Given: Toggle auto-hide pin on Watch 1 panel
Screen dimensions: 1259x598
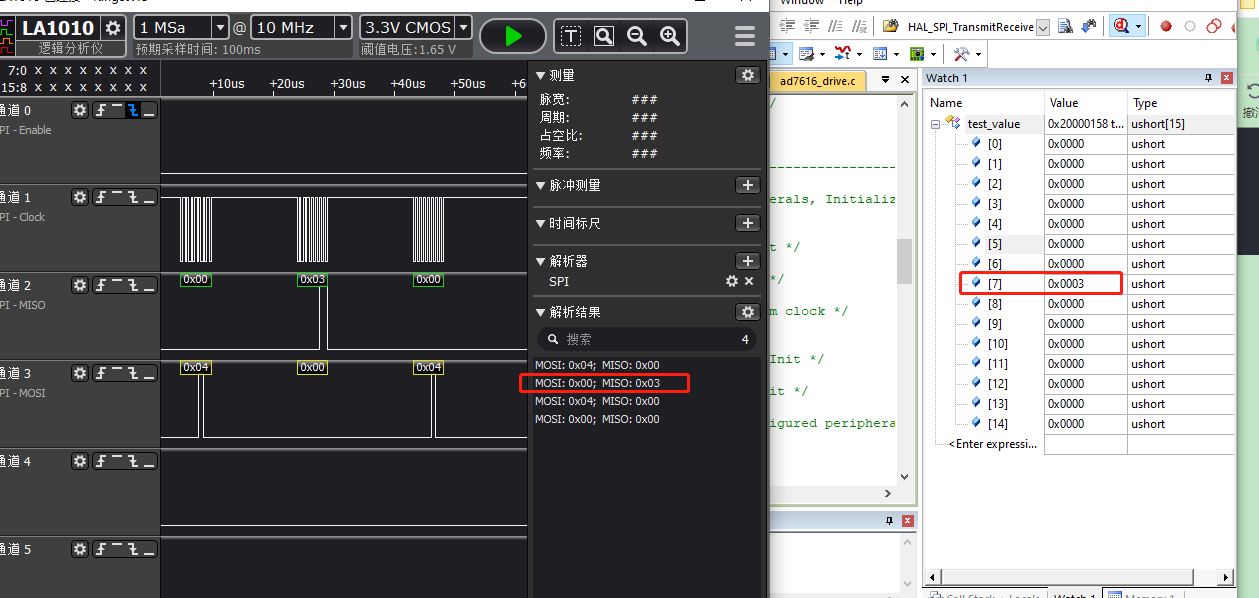Looking at the screenshot, I should point(1209,78).
